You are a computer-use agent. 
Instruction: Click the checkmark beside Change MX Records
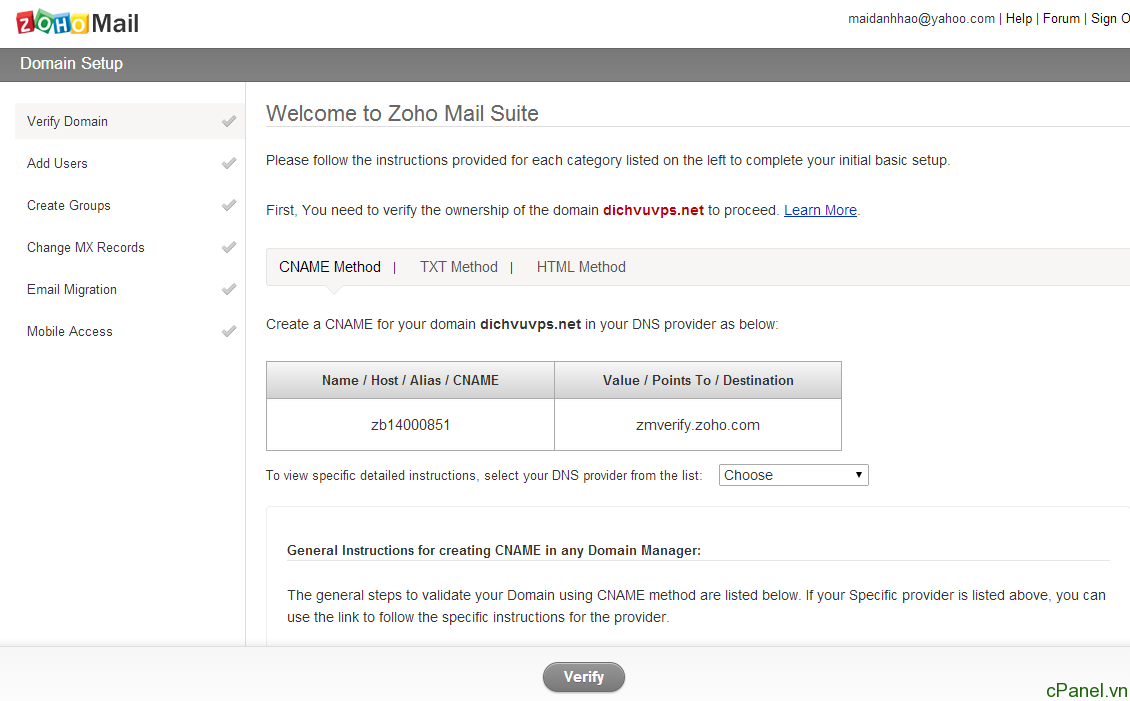[228, 247]
